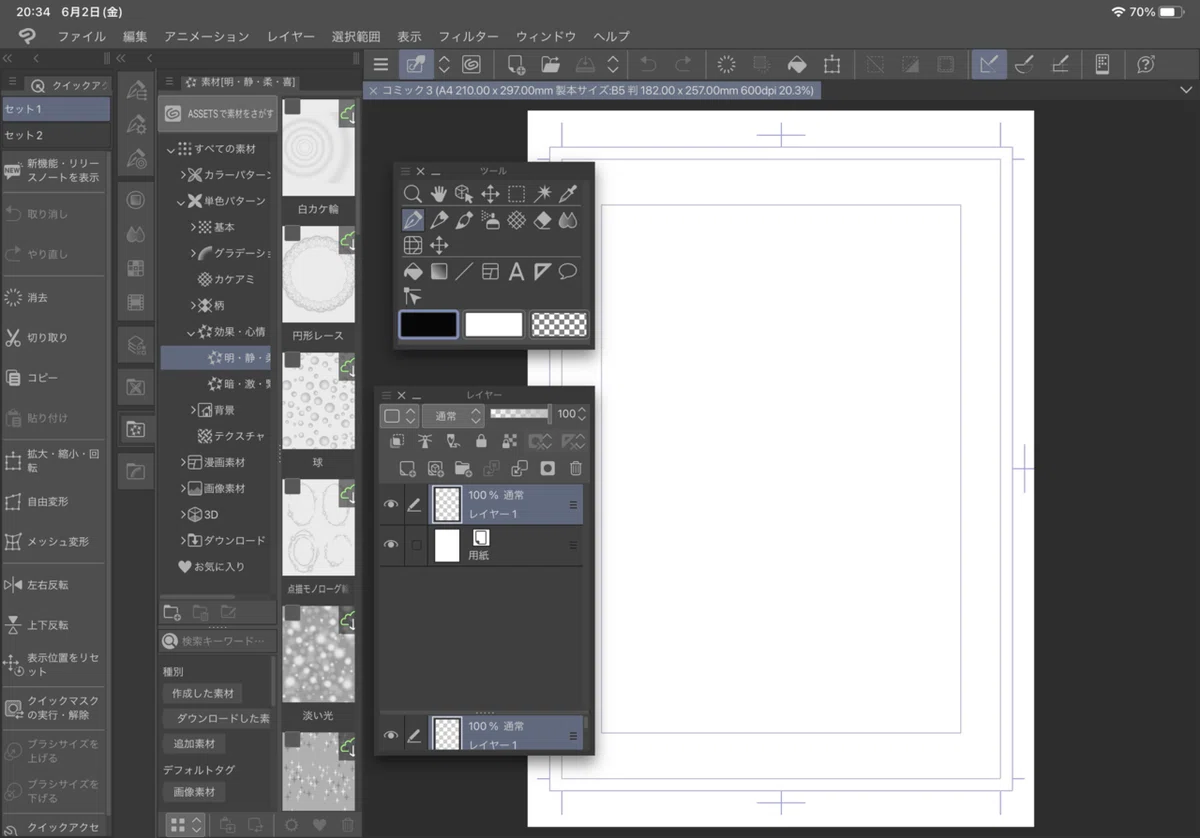Collapse the 効果・心情 folder
The width and height of the screenshot is (1200, 838).
[x=191, y=332]
